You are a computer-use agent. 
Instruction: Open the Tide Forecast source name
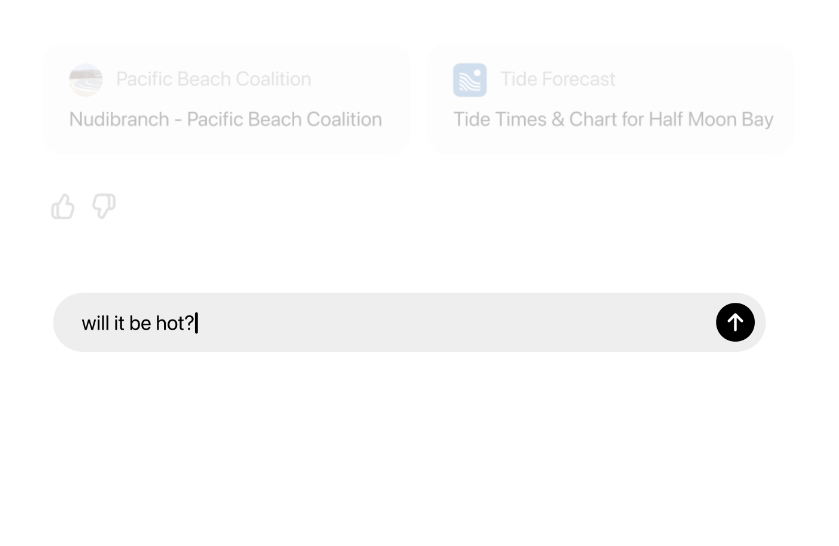pyautogui.click(x=558, y=79)
